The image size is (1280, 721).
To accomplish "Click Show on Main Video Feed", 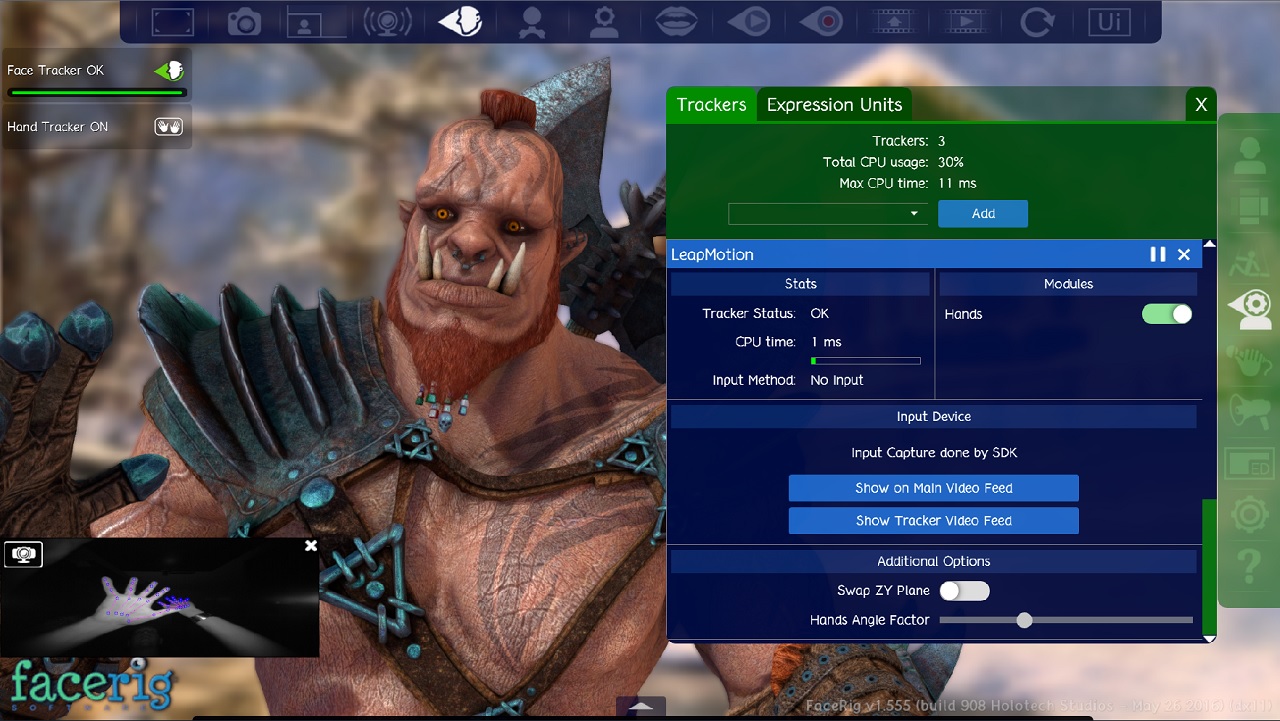I will point(933,488).
